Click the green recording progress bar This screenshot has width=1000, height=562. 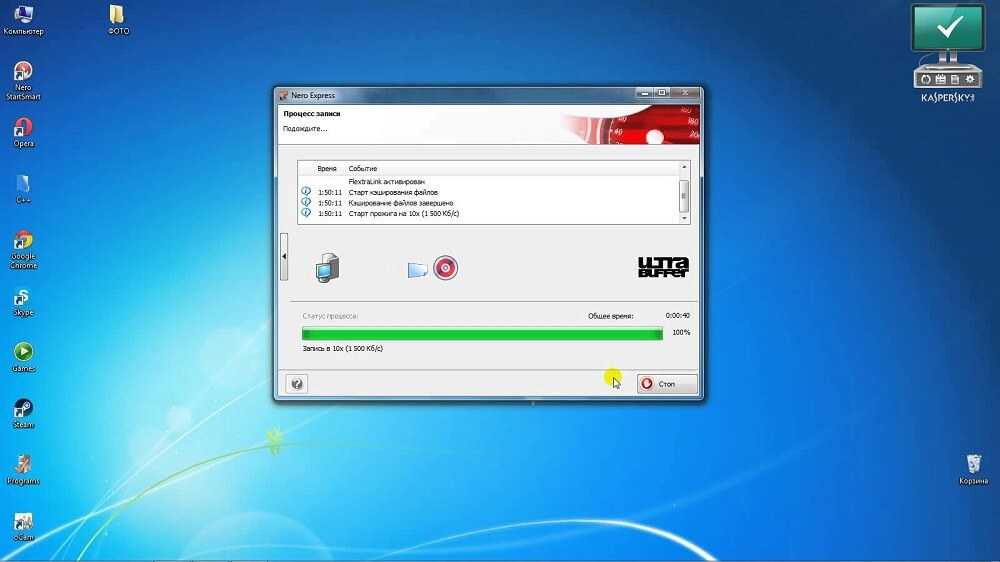(482, 333)
